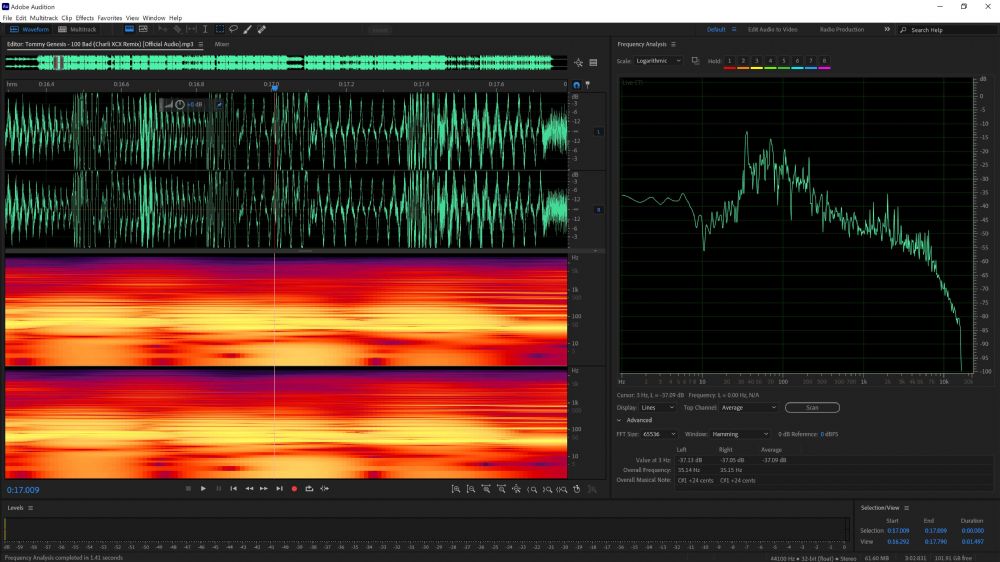Select the Lasso Selection tool
Viewport: 1000px width, 562px height.
[x=234, y=30]
